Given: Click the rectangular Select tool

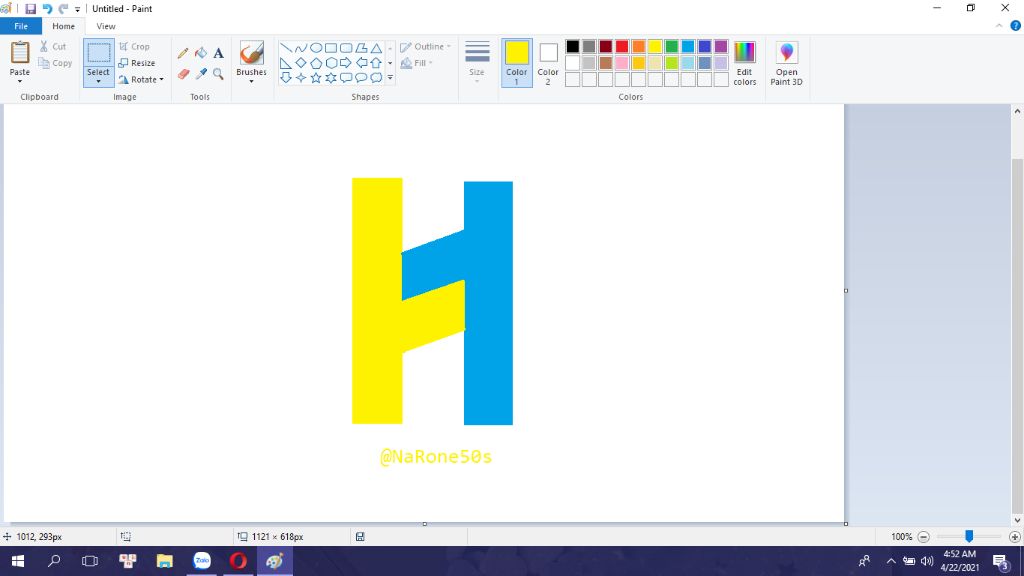Looking at the screenshot, I should 99,53.
